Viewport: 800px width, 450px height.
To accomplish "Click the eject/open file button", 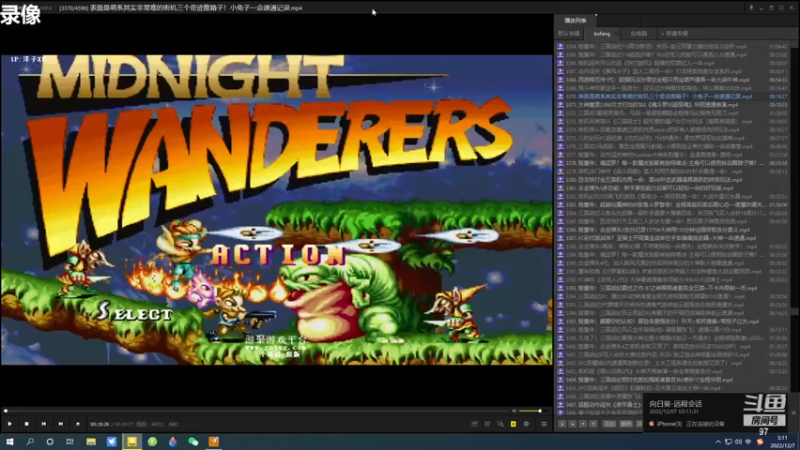I will [x=78, y=423].
